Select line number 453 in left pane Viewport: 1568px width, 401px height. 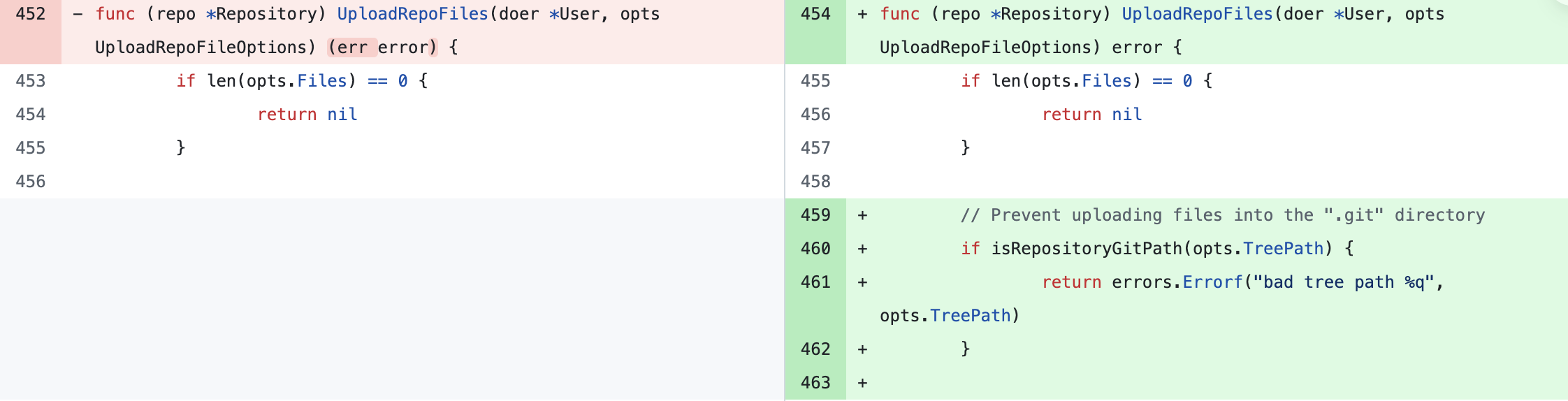[31, 81]
